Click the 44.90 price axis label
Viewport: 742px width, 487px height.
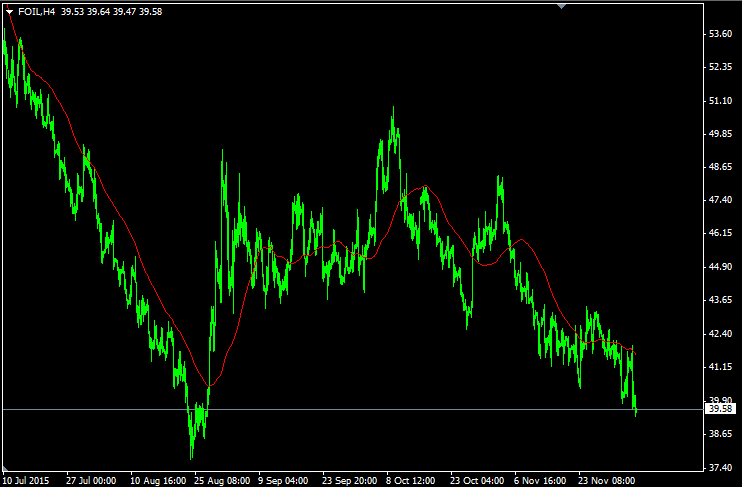(x=720, y=267)
